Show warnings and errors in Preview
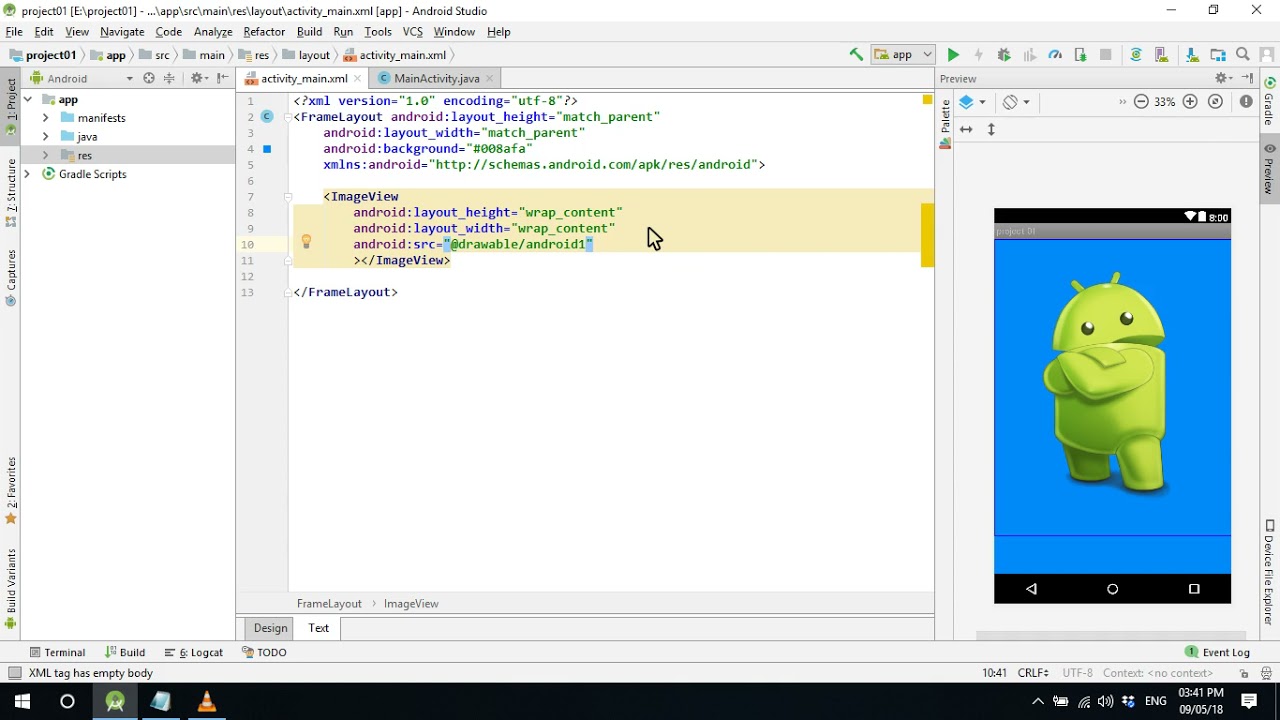 (x=1246, y=102)
